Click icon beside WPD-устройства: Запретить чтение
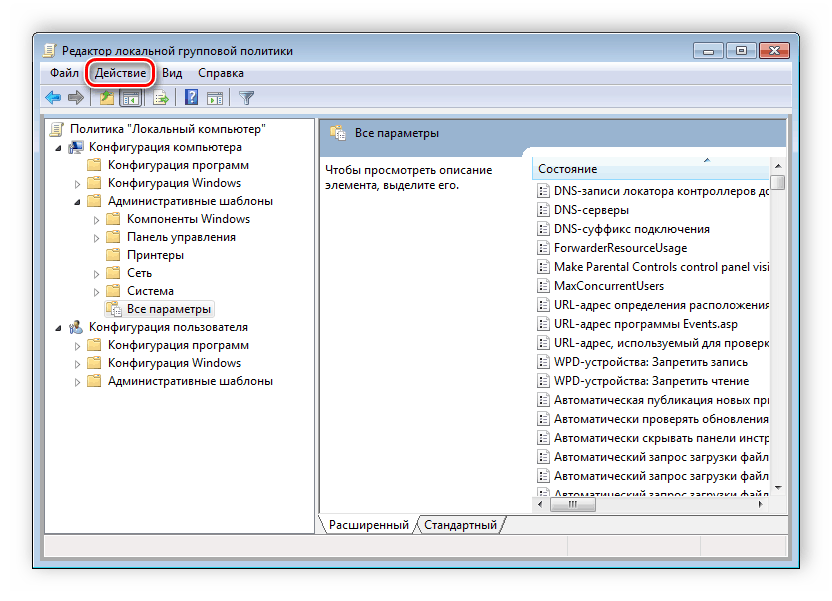This screenshot has height=601, width=832. coord(543,381)
